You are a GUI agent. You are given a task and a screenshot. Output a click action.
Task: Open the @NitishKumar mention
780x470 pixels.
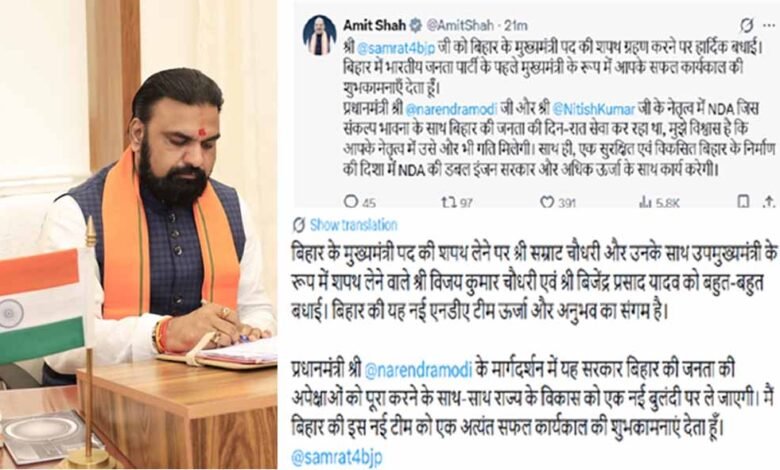[x=592, y=107]
